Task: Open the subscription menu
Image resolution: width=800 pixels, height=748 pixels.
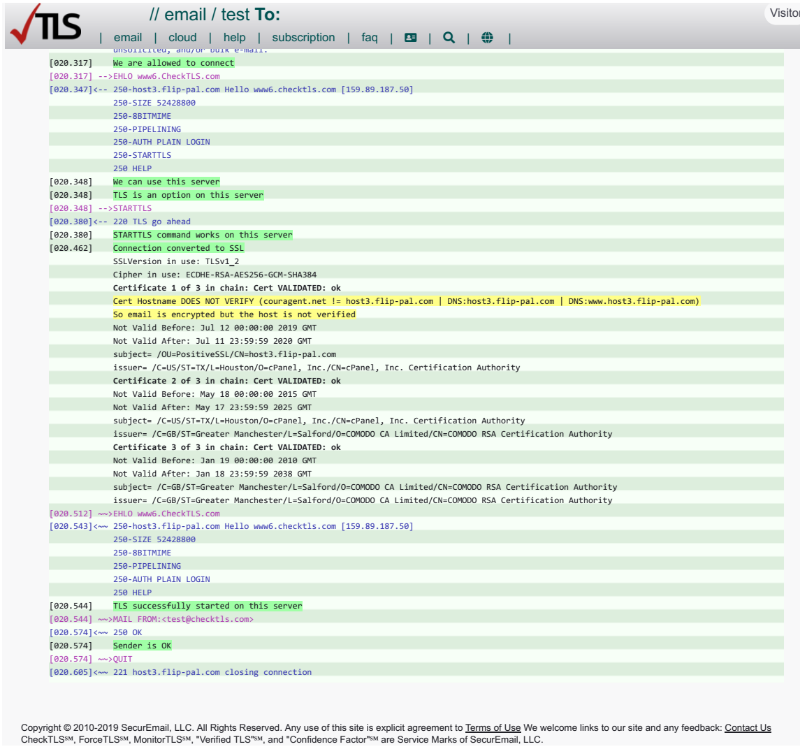Action: [304, 38]
